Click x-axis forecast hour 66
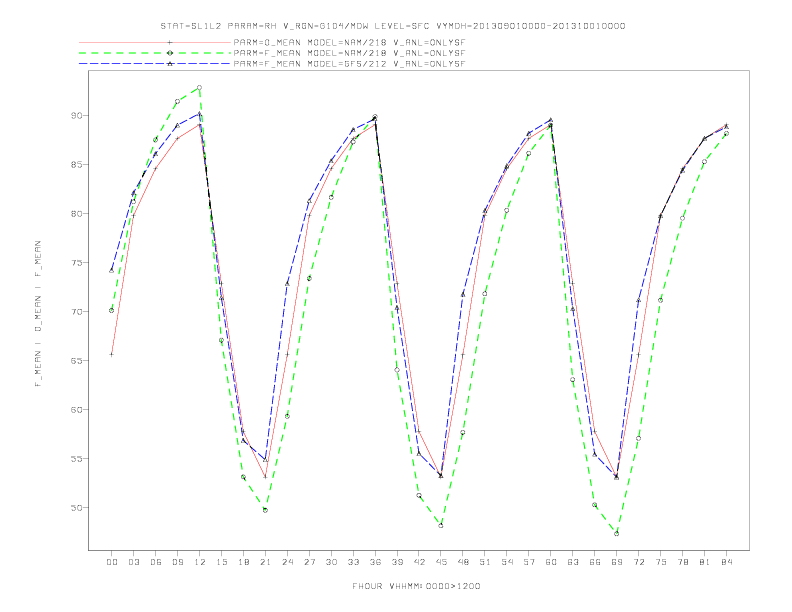Viewport: 792px width, 612px height. (x=595, y=562)
